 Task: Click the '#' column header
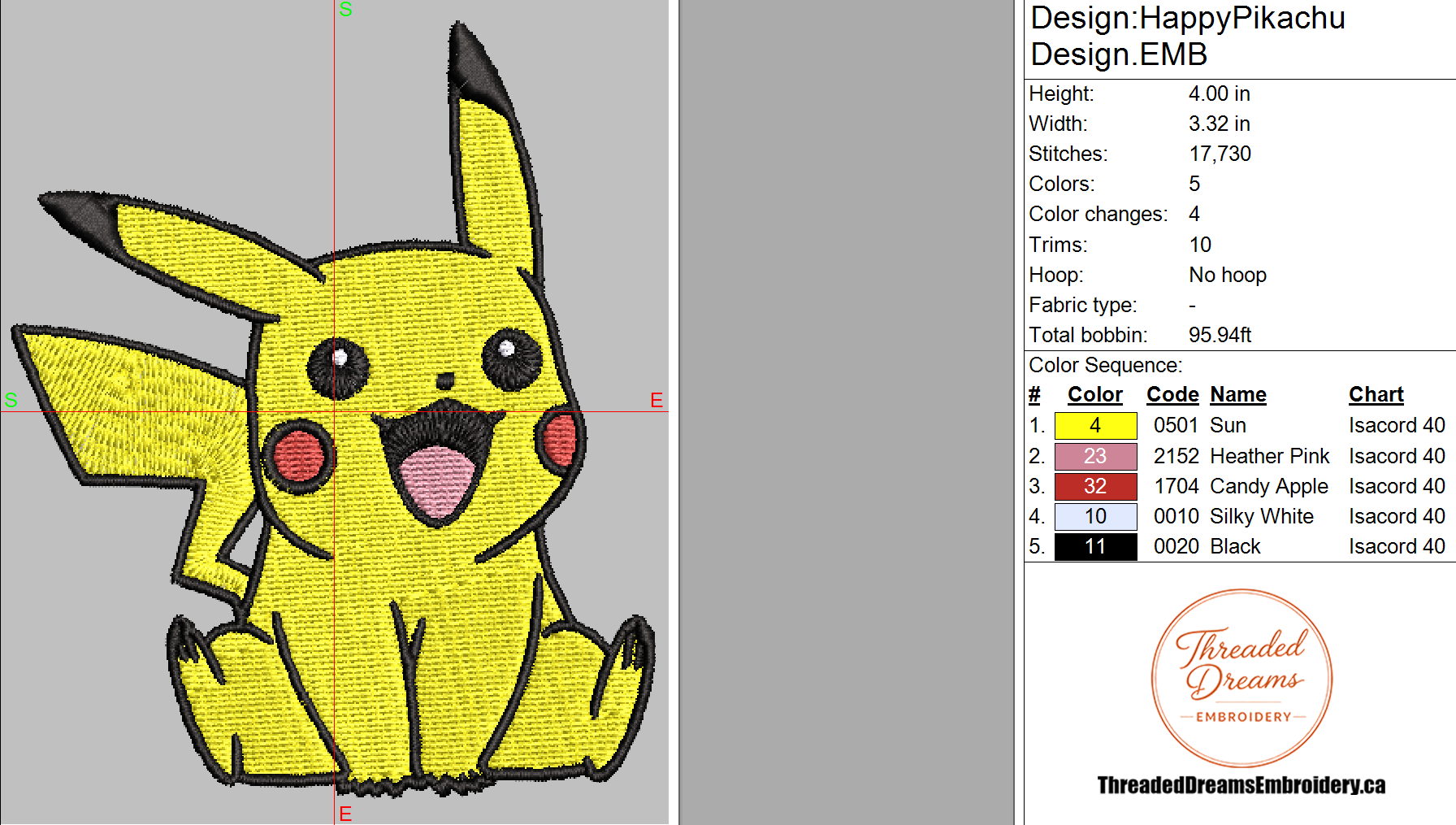(1034, 394)
